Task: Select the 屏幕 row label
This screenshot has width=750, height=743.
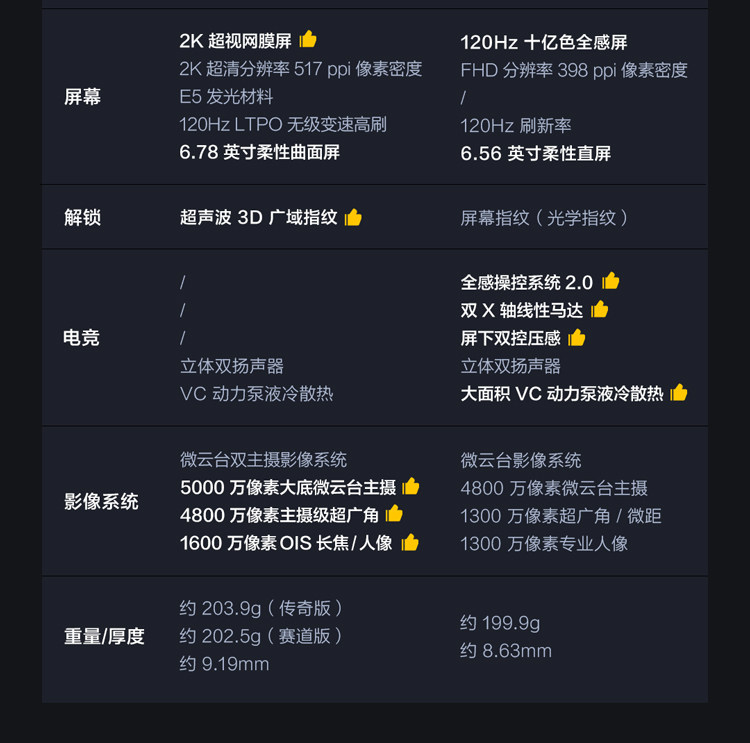Action: click(x=82, y=97)
